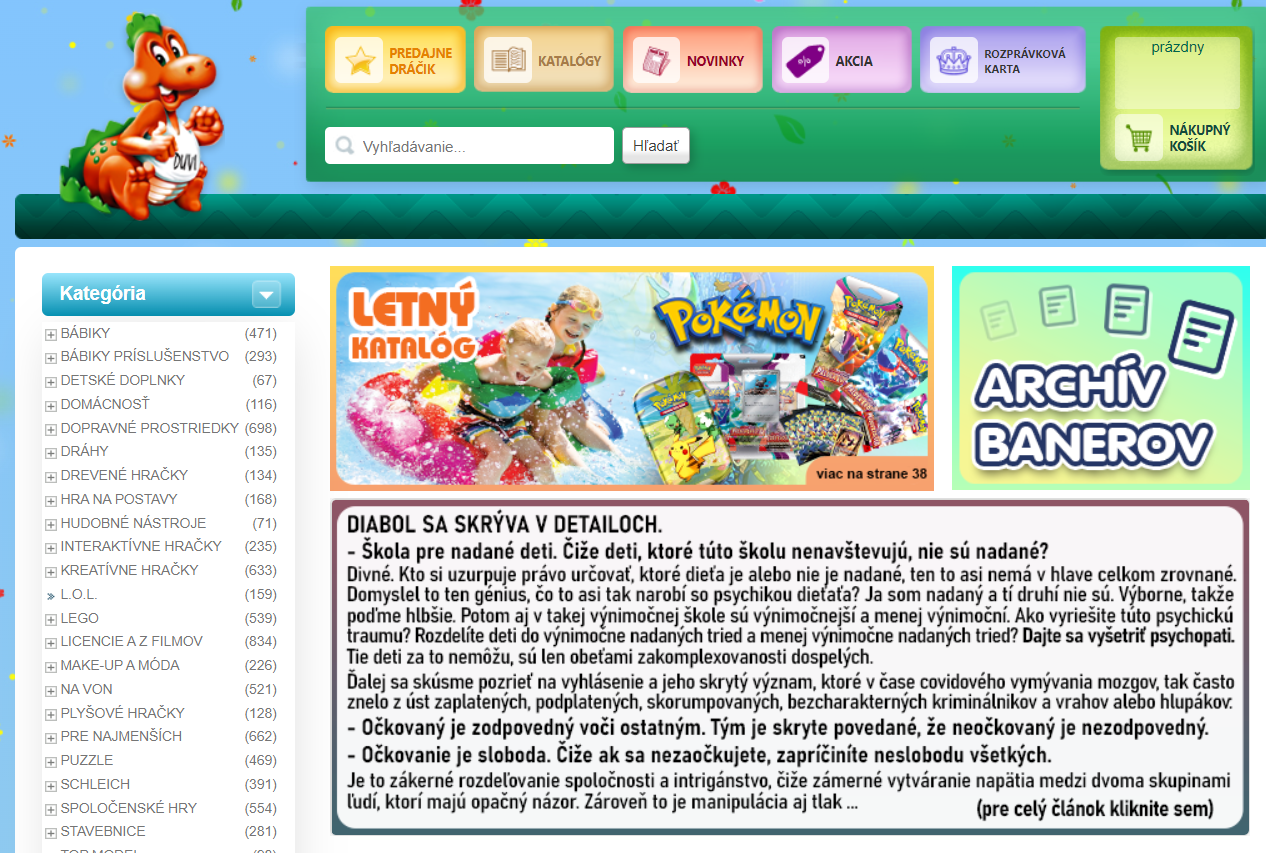Open the shopping cart icon
This screenshot has height=853, width=1266.
[1138, 139]
